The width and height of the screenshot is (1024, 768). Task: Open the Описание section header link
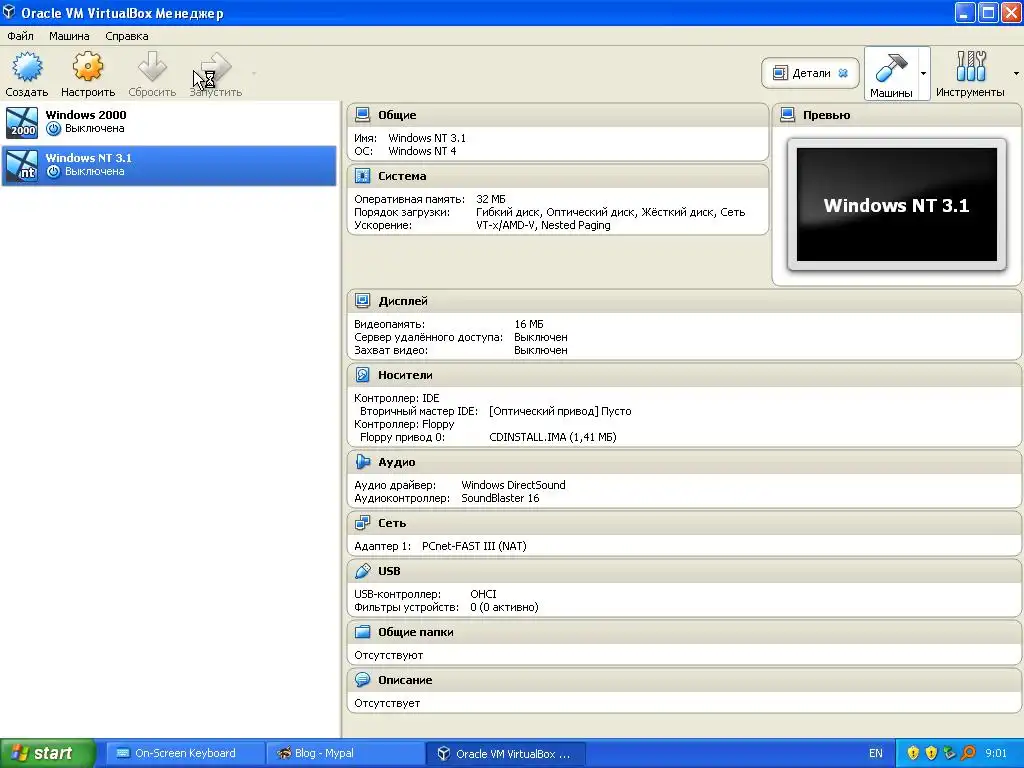tap(405, 680)
